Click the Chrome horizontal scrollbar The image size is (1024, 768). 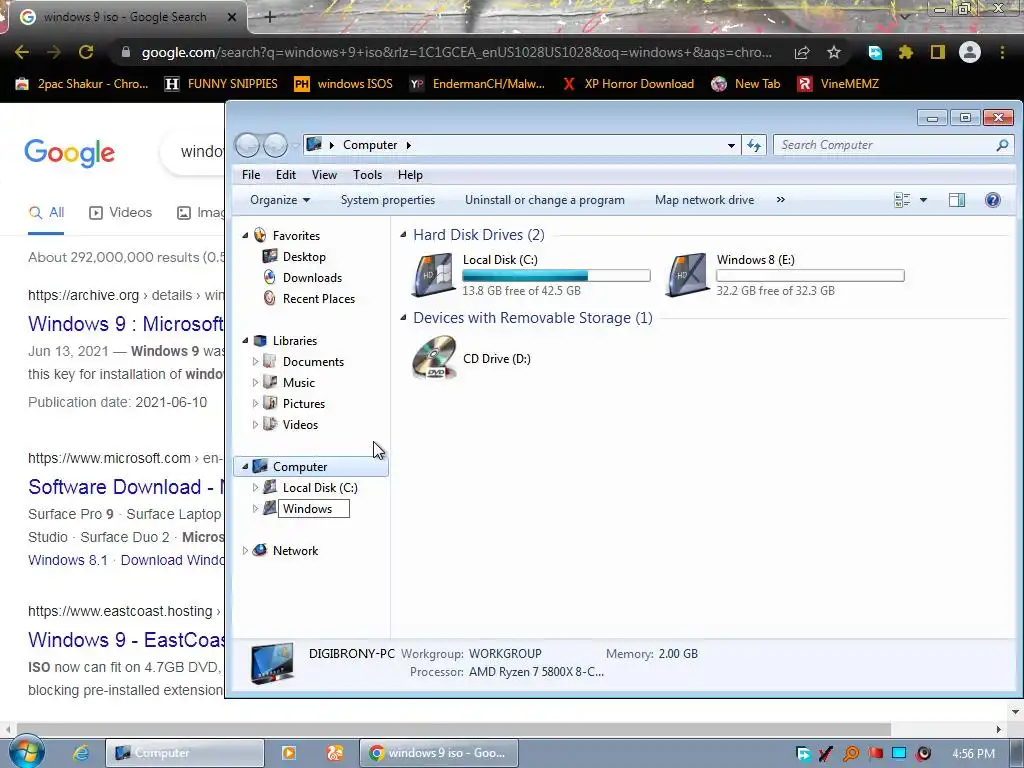(x=453, y=729)
